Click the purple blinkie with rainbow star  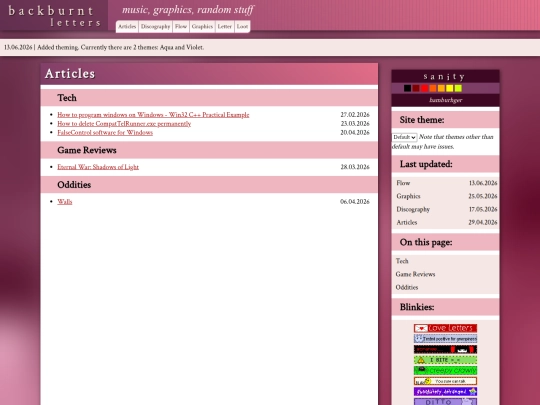pos(445,392)
